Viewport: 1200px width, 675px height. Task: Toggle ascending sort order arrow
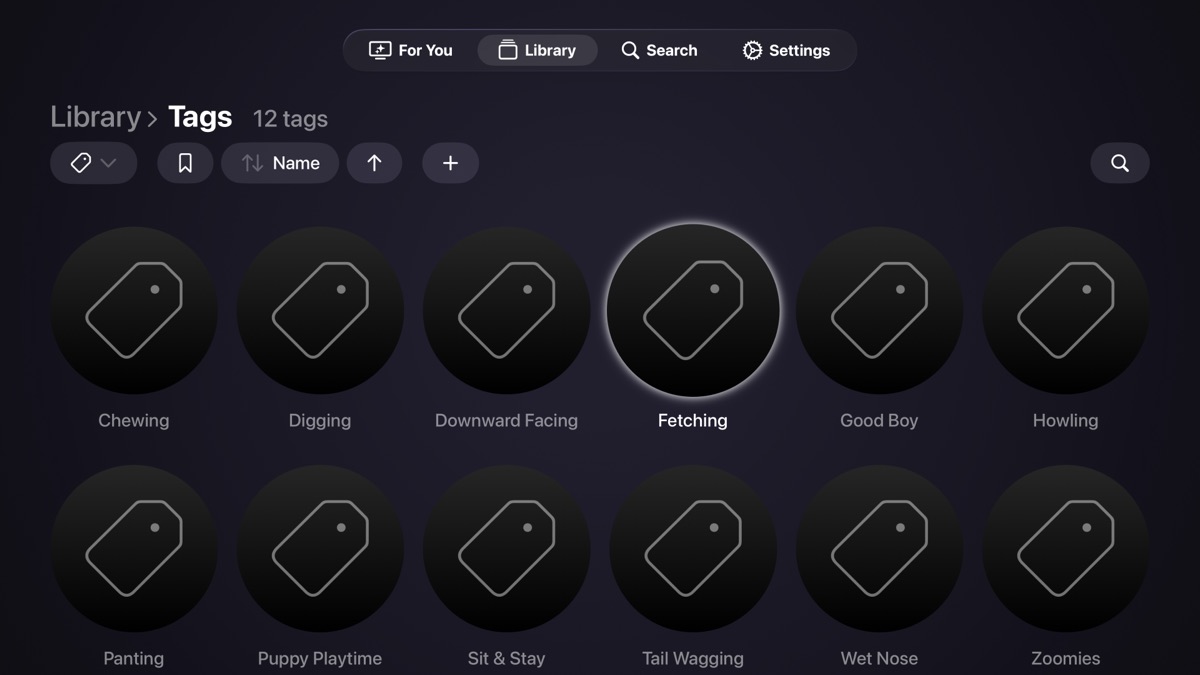(374, 163)
